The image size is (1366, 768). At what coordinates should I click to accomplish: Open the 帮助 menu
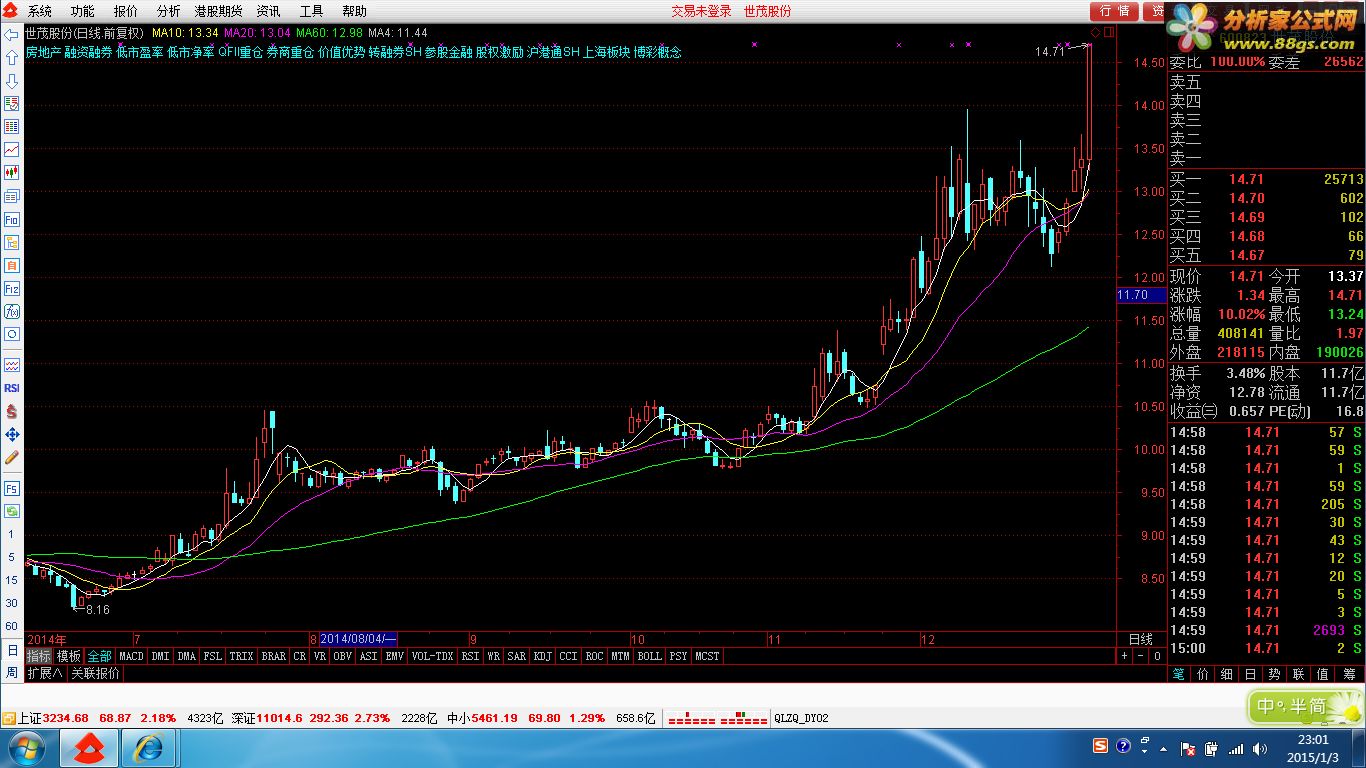click(x=355, y=11)
